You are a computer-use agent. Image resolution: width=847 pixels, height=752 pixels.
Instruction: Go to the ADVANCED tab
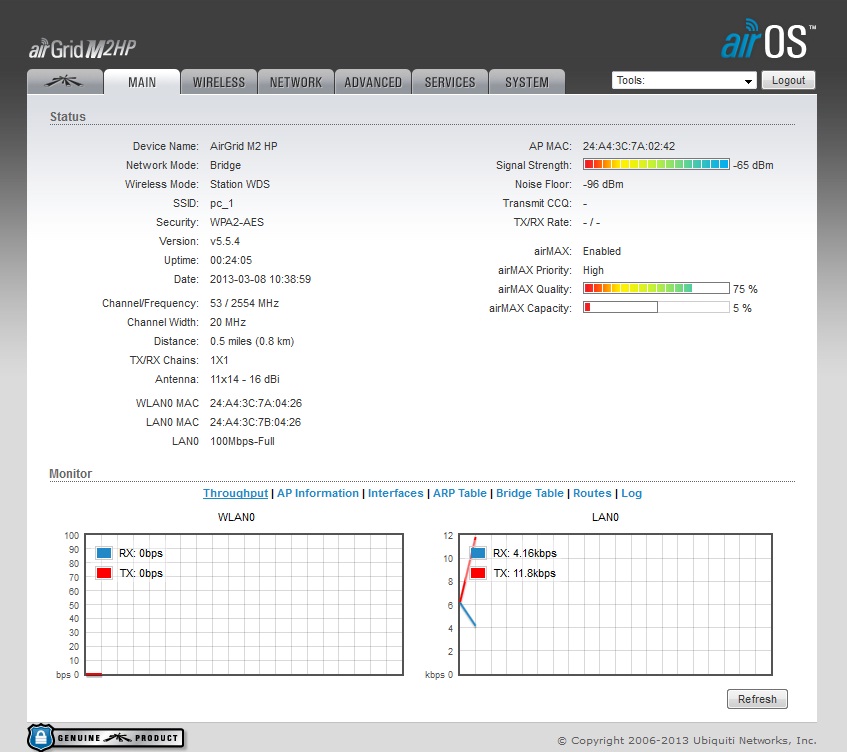pos(373,82)
